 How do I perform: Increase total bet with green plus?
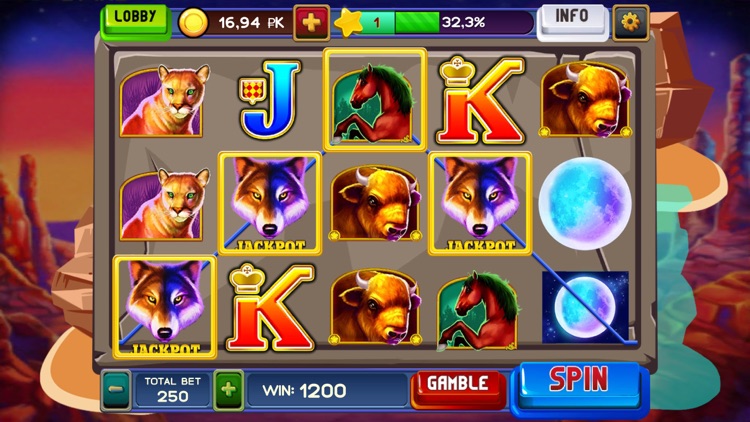229,390
